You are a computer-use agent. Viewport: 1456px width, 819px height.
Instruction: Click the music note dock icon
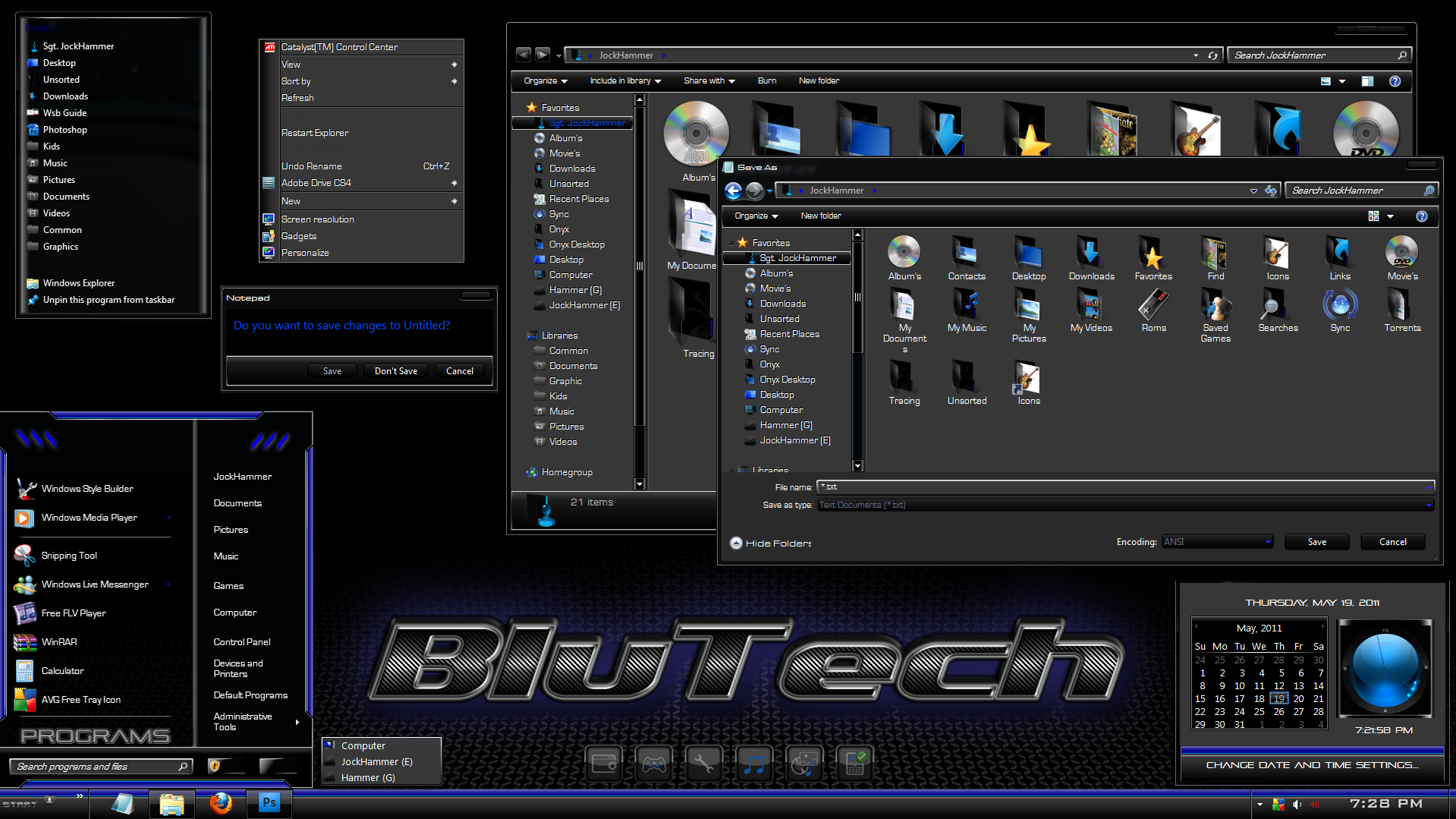coord(754,764)
